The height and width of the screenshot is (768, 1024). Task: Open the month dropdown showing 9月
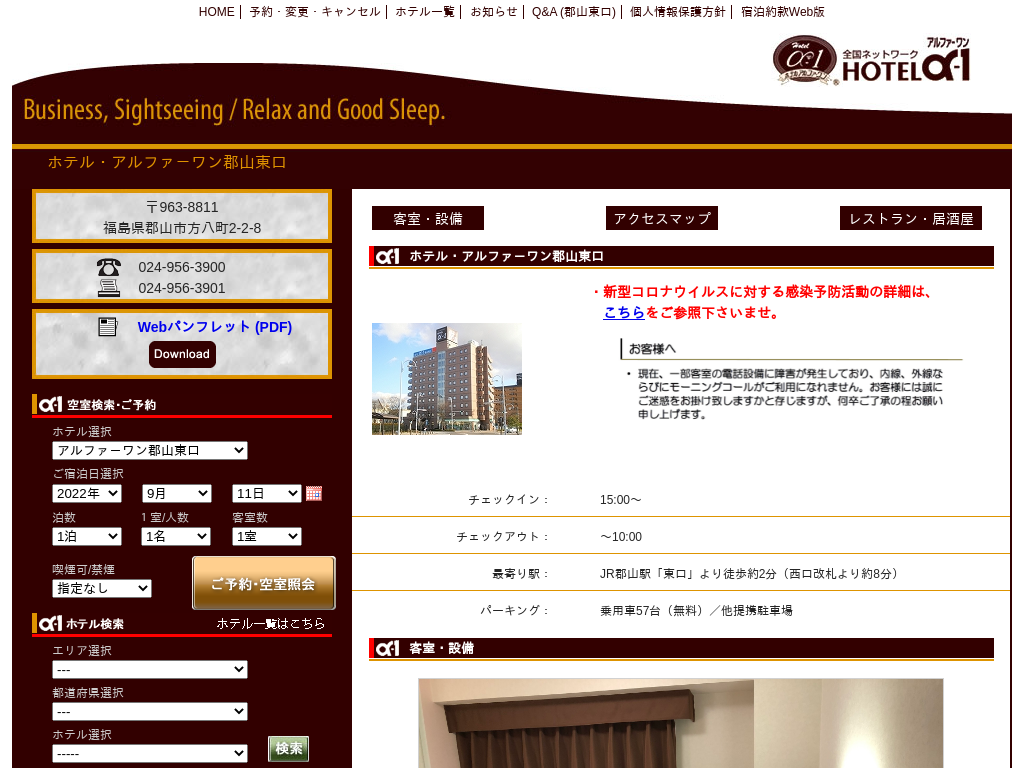click(177, 494)
